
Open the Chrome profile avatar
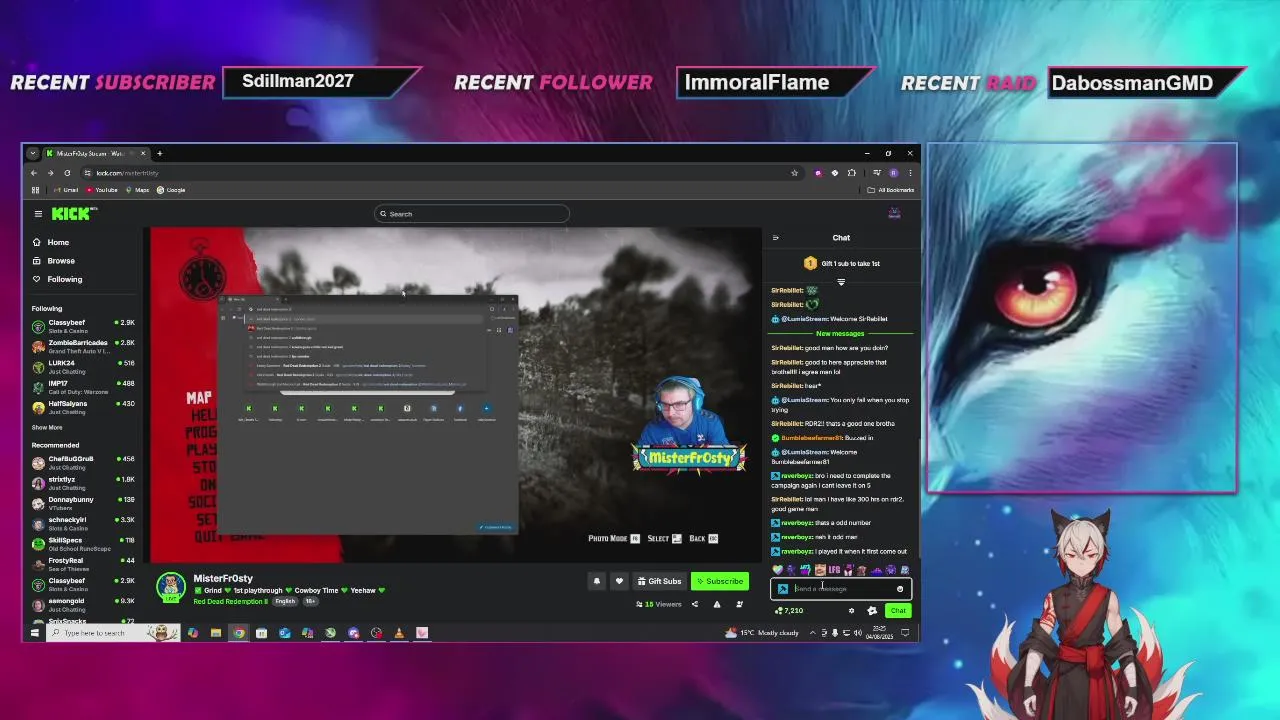(x=894, y=173)
